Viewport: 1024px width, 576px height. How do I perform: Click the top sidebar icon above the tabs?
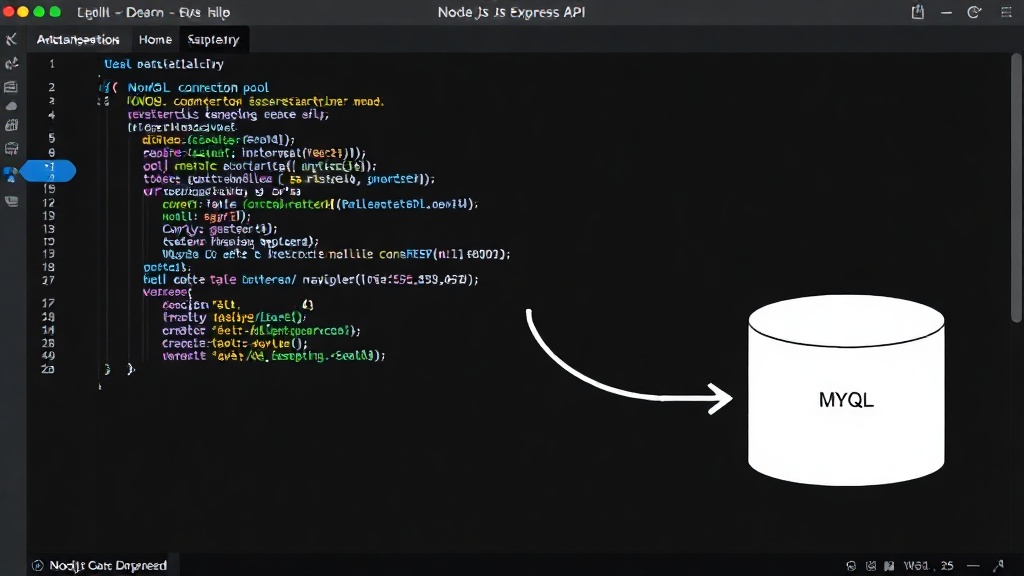[x=11, y=40]
